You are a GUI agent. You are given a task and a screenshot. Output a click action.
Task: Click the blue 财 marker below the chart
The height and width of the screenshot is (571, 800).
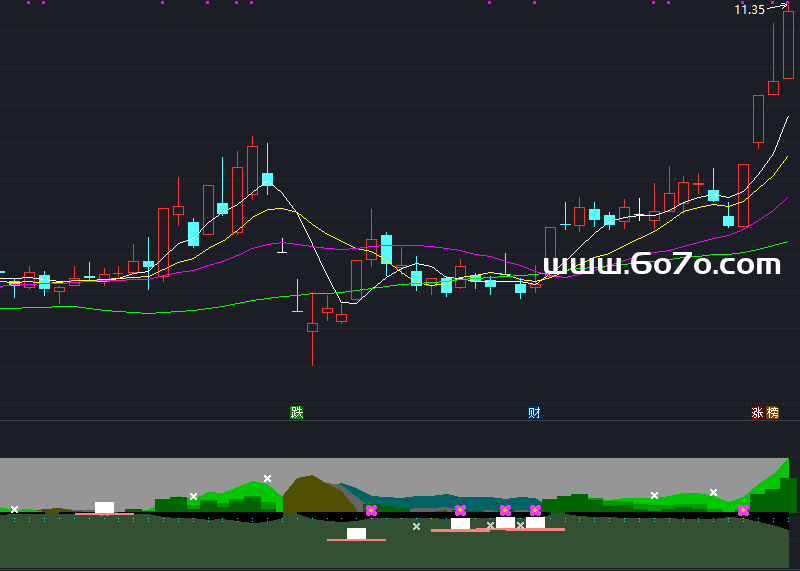(535, 412)
